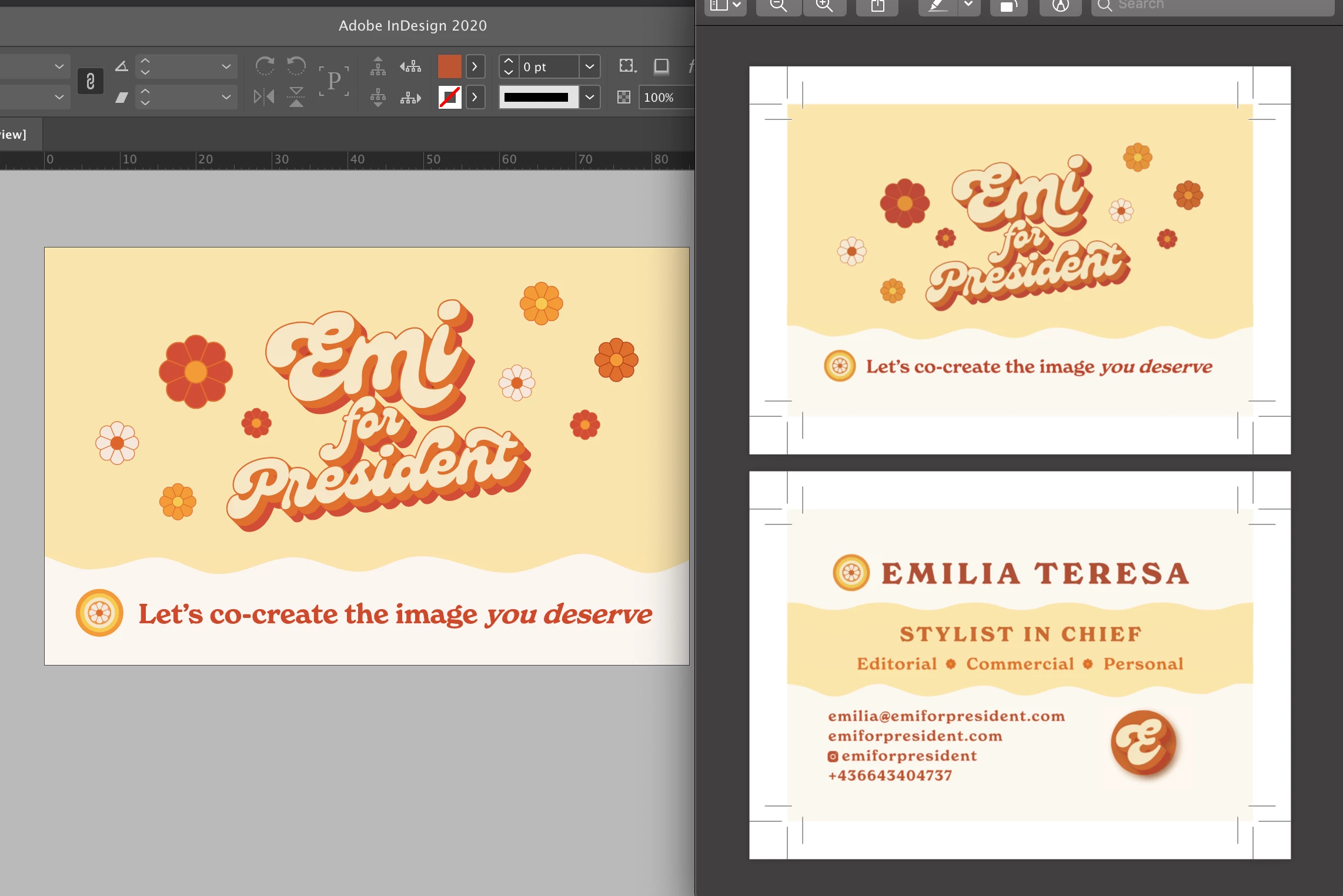
Task: Open the sidebar view menu in Preview
Action: click(x=725, y=6)
